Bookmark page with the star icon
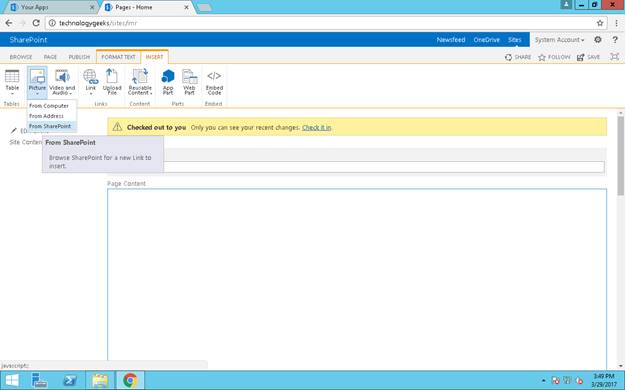The width and height of the screenshot is (625, 390). coord(599,23)
